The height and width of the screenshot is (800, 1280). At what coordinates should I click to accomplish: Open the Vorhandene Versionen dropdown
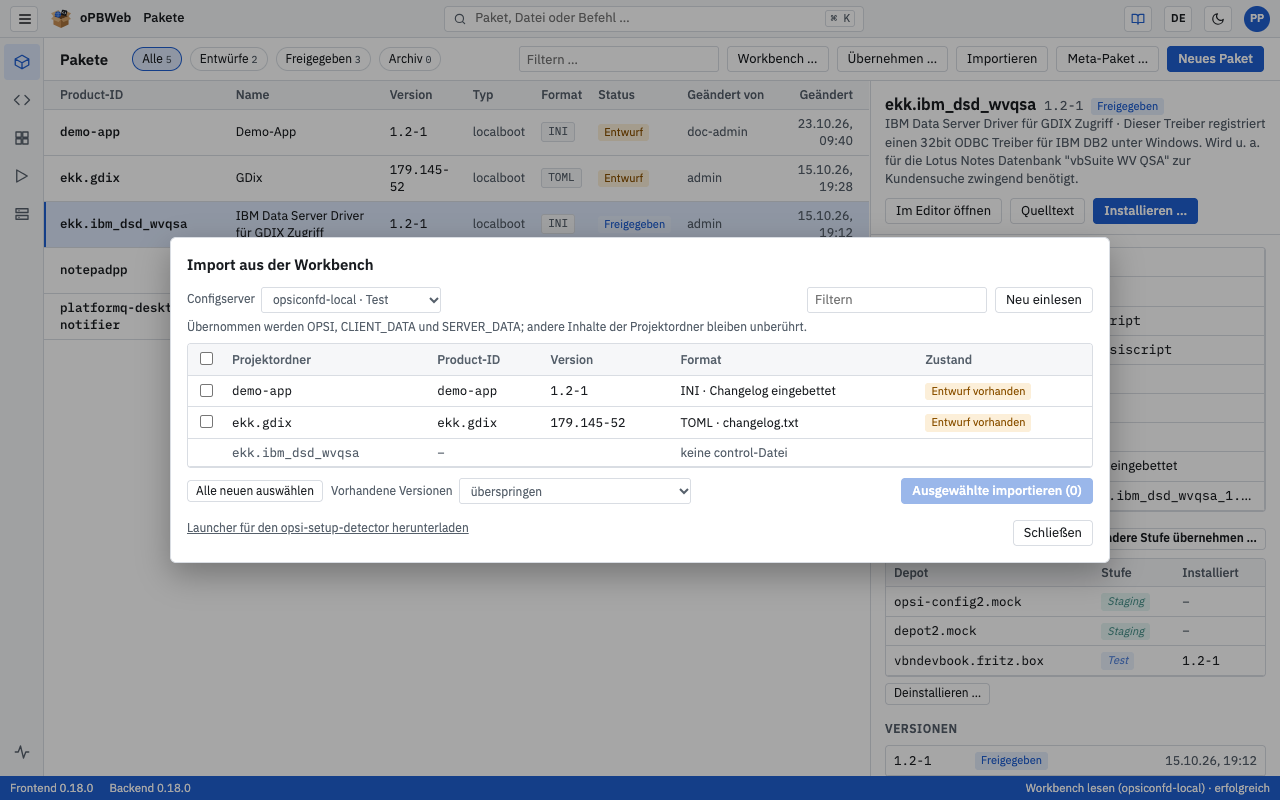click(575, 491)
